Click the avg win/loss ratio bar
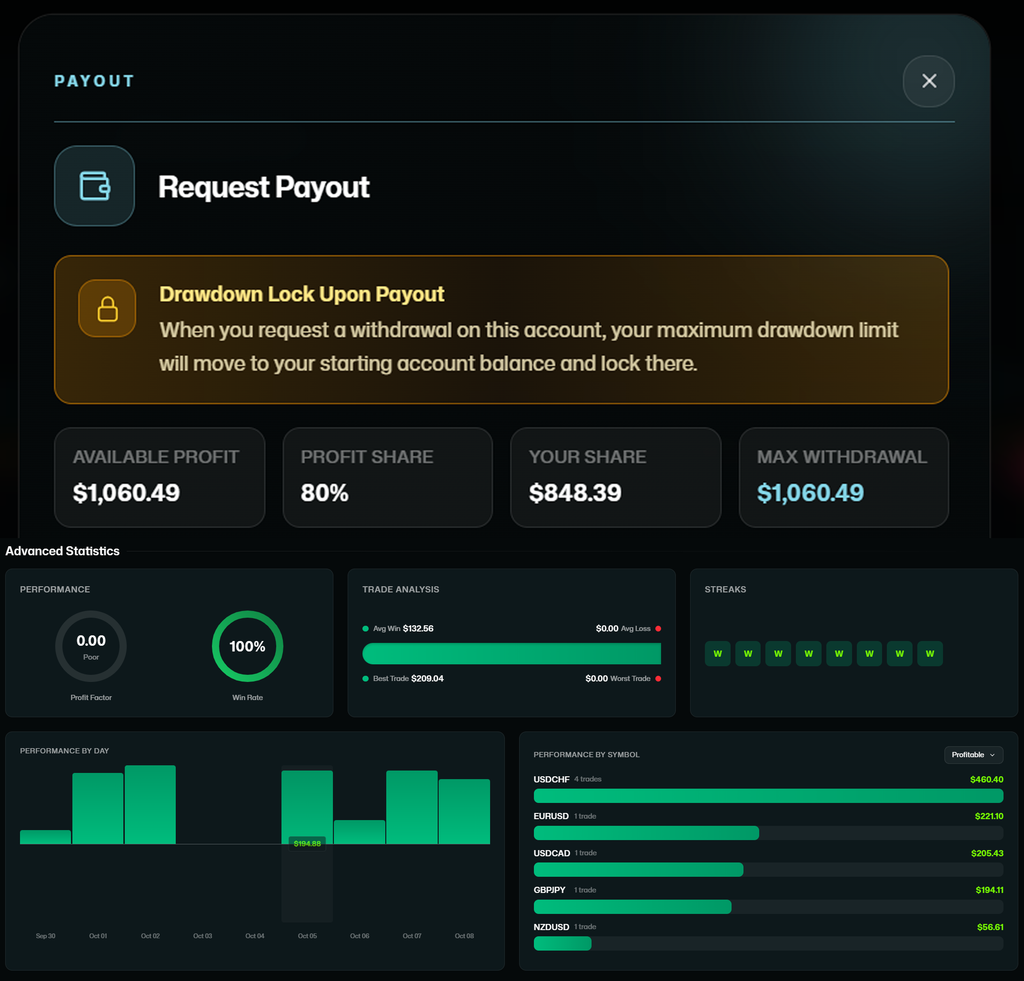The height and width of the screenshot is (981, 1024). (511, 654)
